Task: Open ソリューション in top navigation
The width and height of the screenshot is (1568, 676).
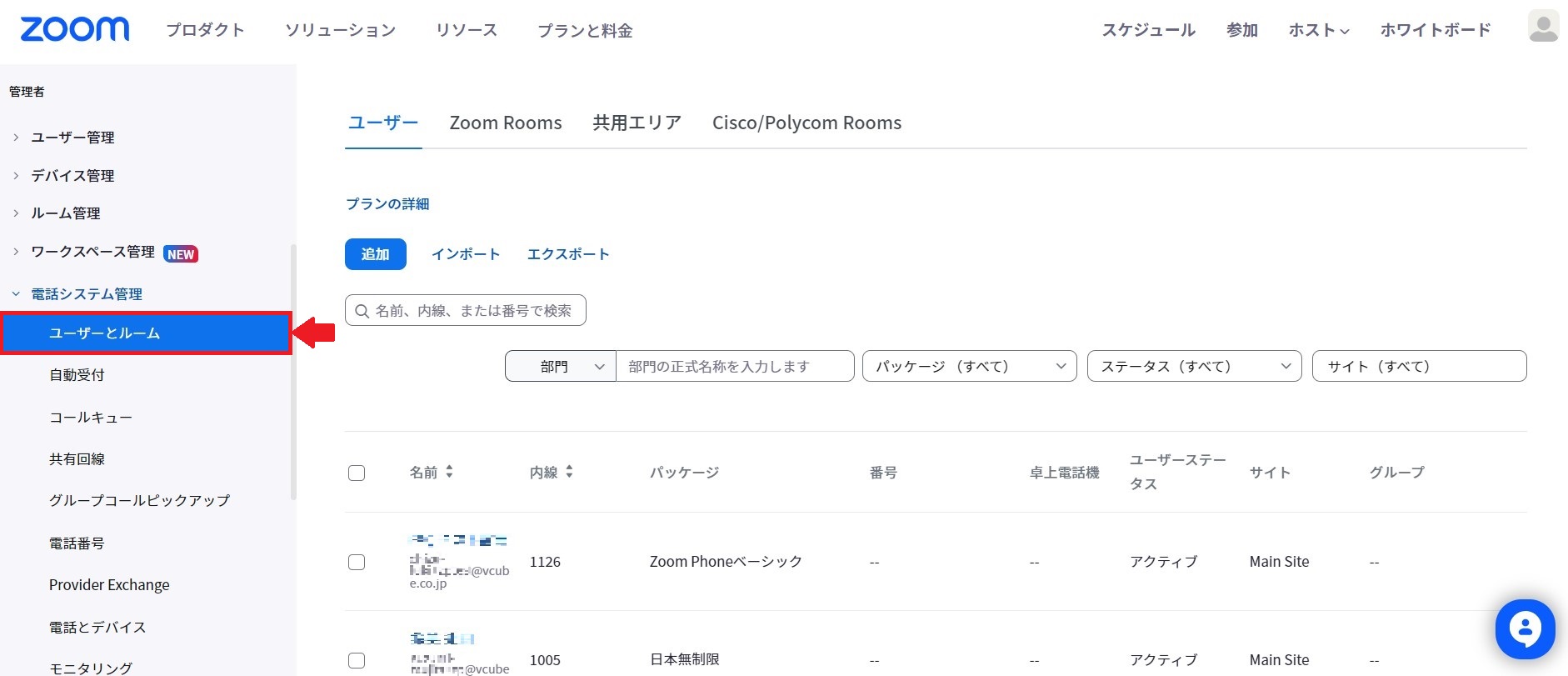Action: pos(340,30)
